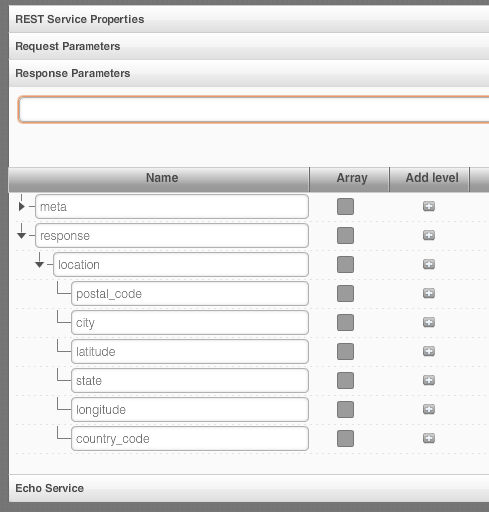The width and height of the screenshot is (489, 512).
Task: Click the Add level plus icon for latitude
Action: click(429, 351)
